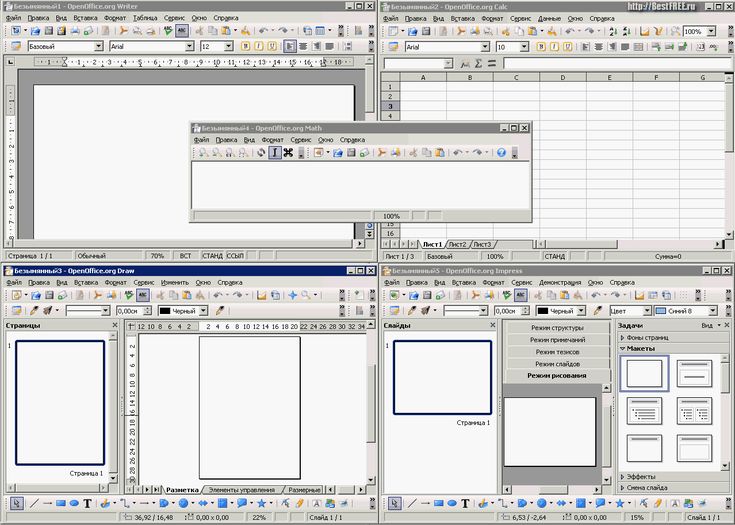Click line width 0,00см stepper in Draw
This screenshot has width=735, height=525.
pyautogui.click(x=148, y=310)
